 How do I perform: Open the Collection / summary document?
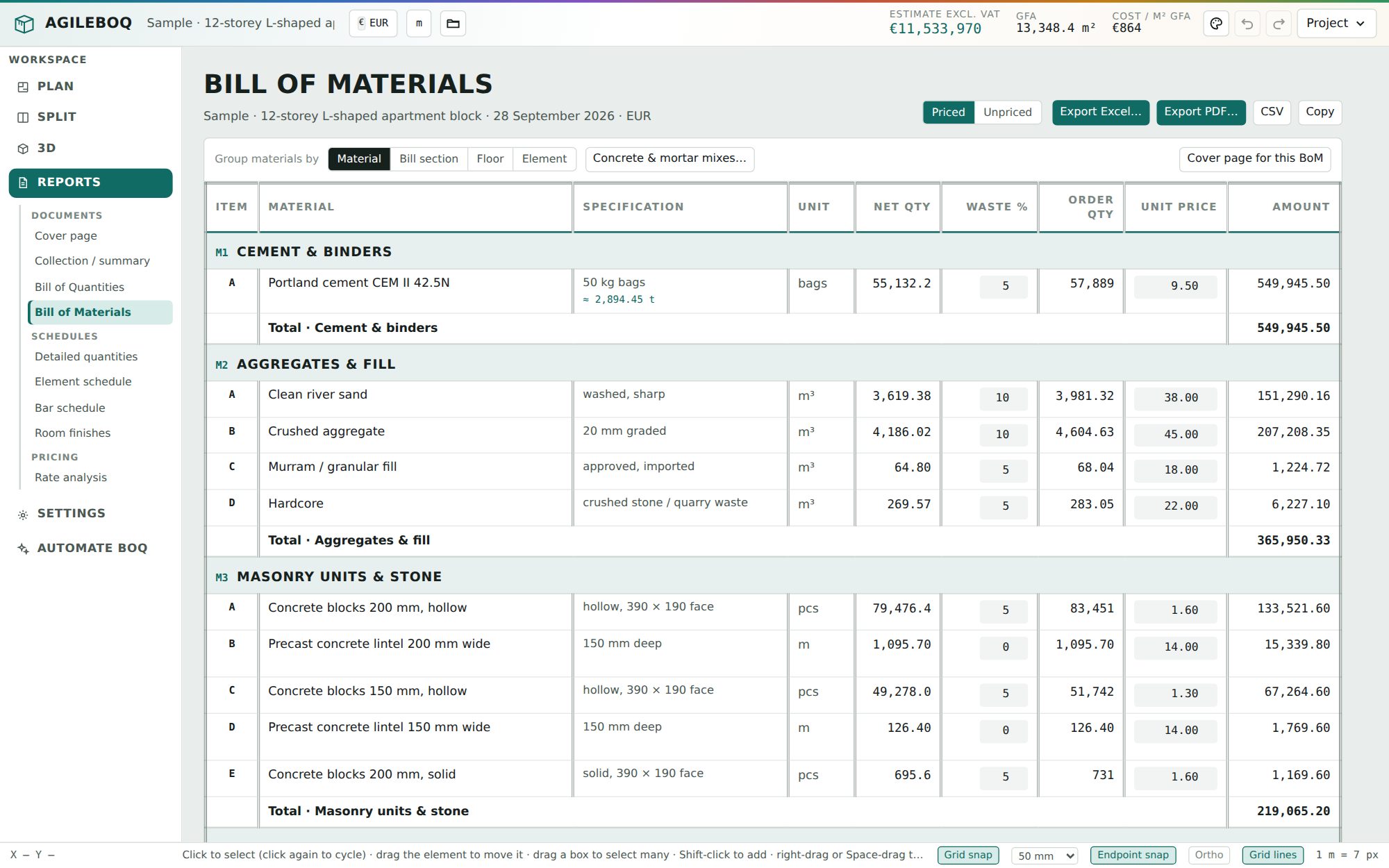tap(101, 261)
